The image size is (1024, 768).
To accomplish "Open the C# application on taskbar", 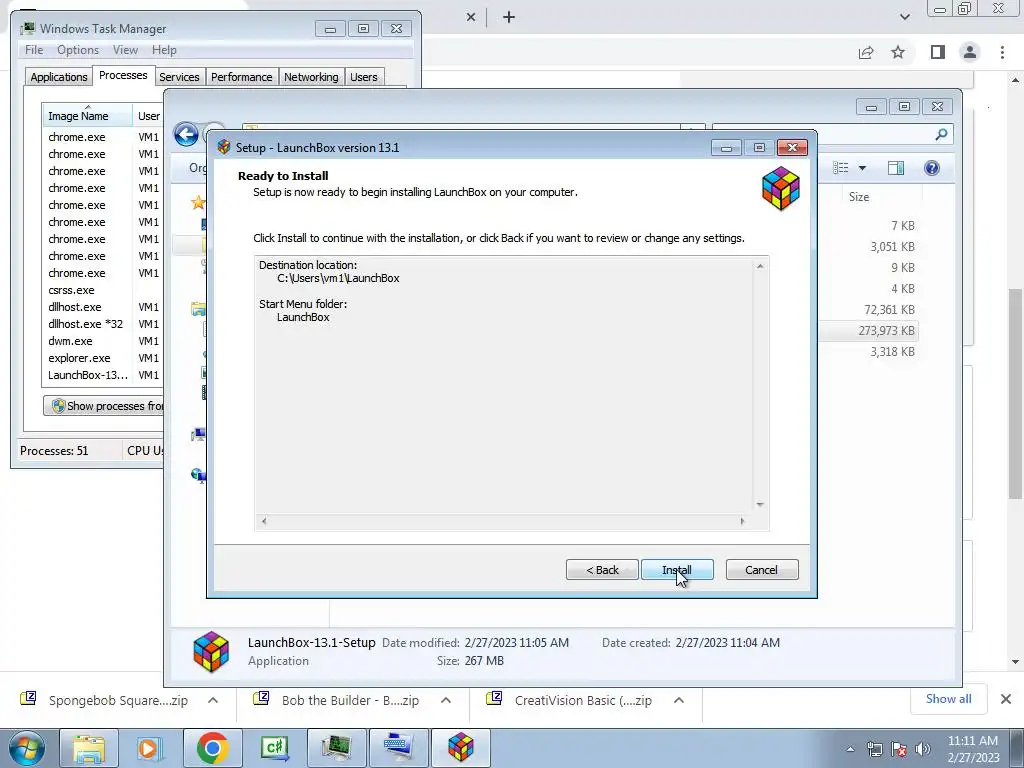I will [x=274, y=748].
